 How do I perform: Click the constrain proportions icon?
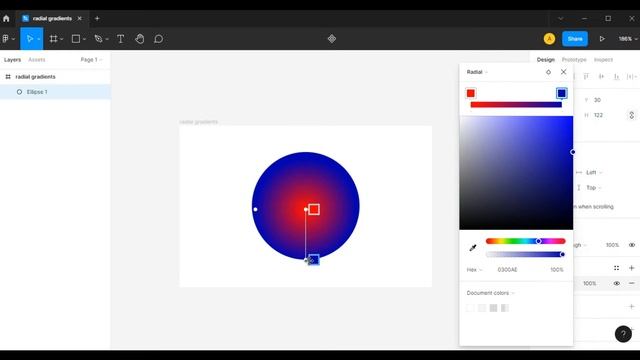coord(631,115)
